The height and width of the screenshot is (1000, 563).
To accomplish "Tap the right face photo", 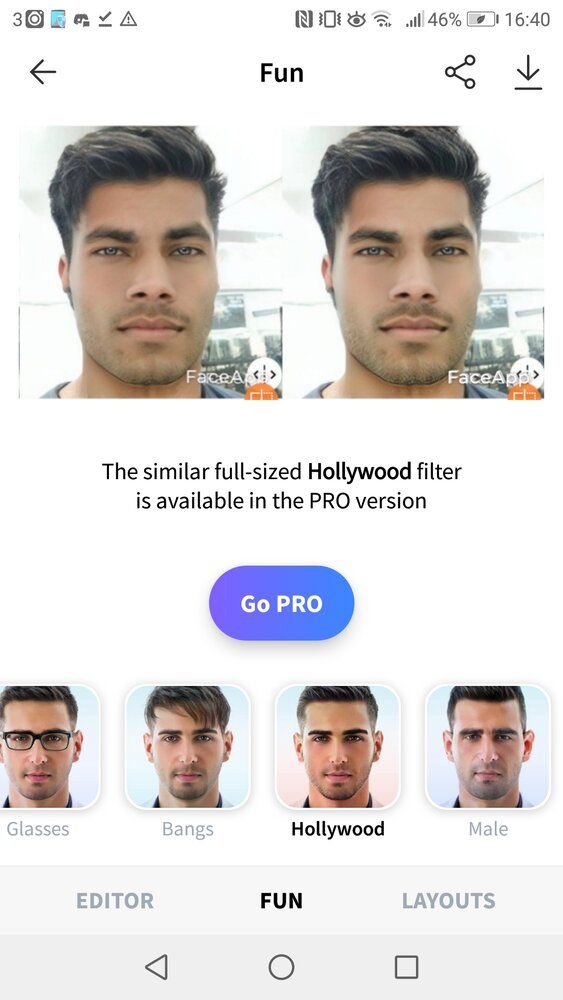I will pos(413,262).
